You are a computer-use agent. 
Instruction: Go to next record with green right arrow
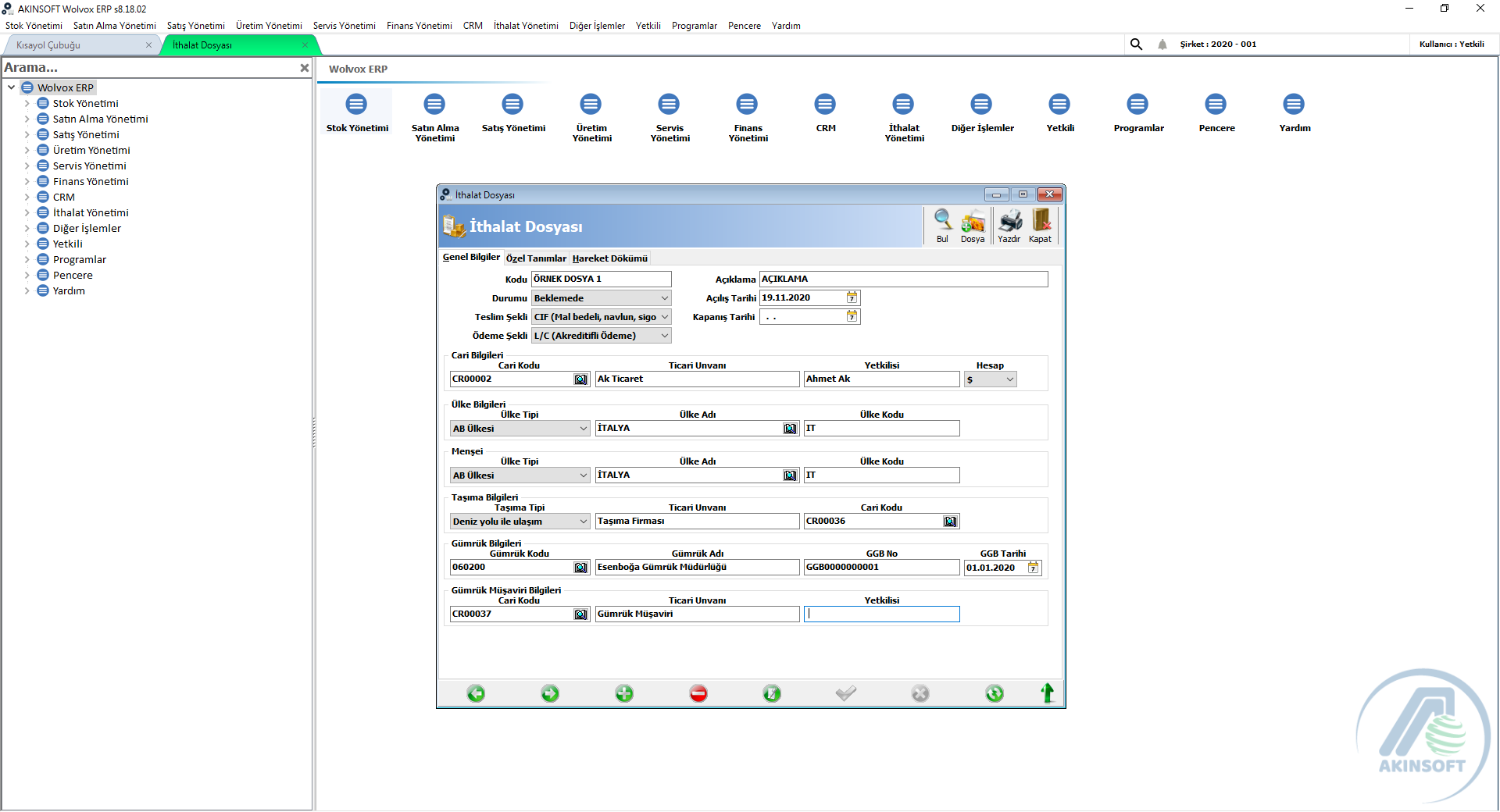click(x=550, y=693)
